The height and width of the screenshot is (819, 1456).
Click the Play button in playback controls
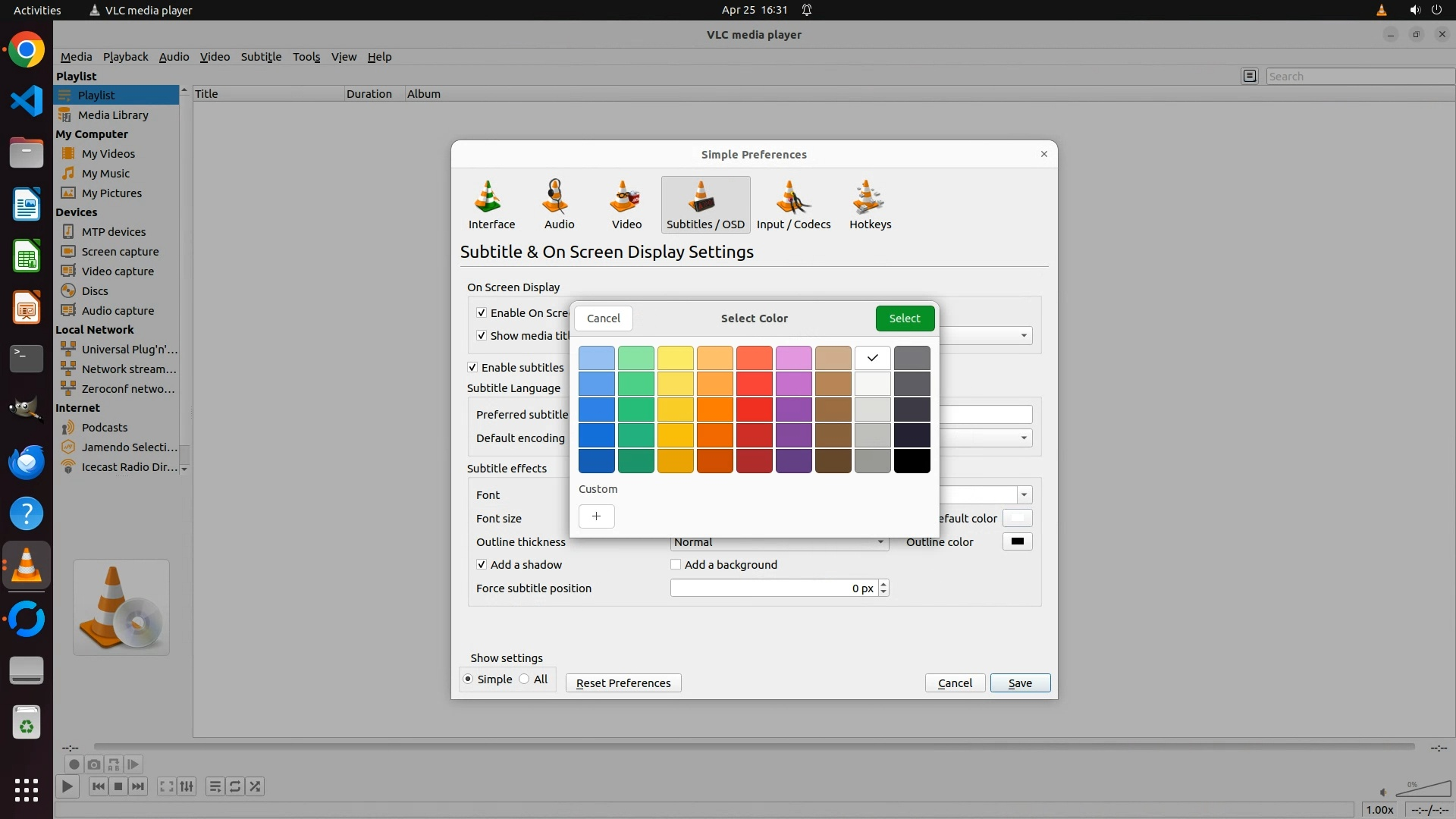[67, 786]
